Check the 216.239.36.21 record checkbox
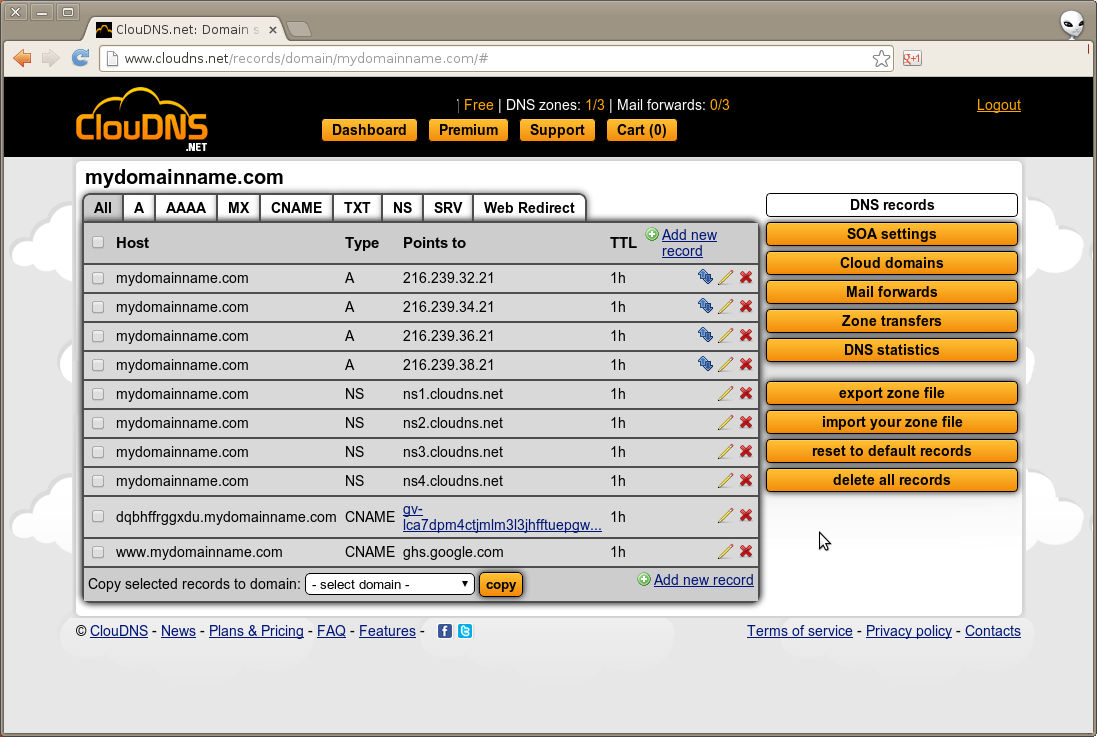The height and width of the screenshot is (737, 1097). pos(98,336)
